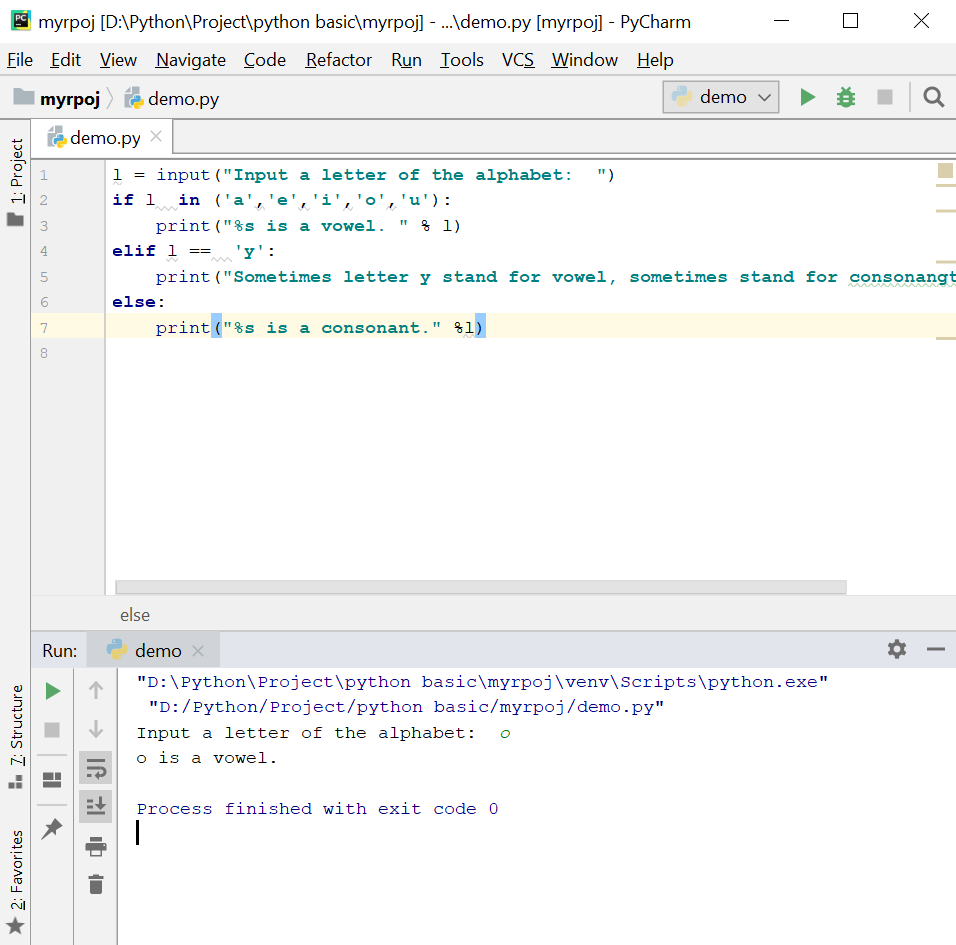This screenshot has width=956, height=945.
Task: Toggle the 7: Structure tool window
Action: point(16,736)
